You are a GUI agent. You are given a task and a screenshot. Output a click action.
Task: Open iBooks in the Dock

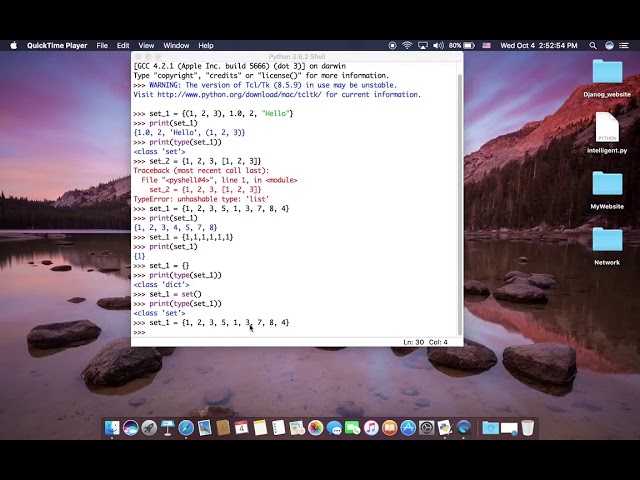tap(390, 428)
